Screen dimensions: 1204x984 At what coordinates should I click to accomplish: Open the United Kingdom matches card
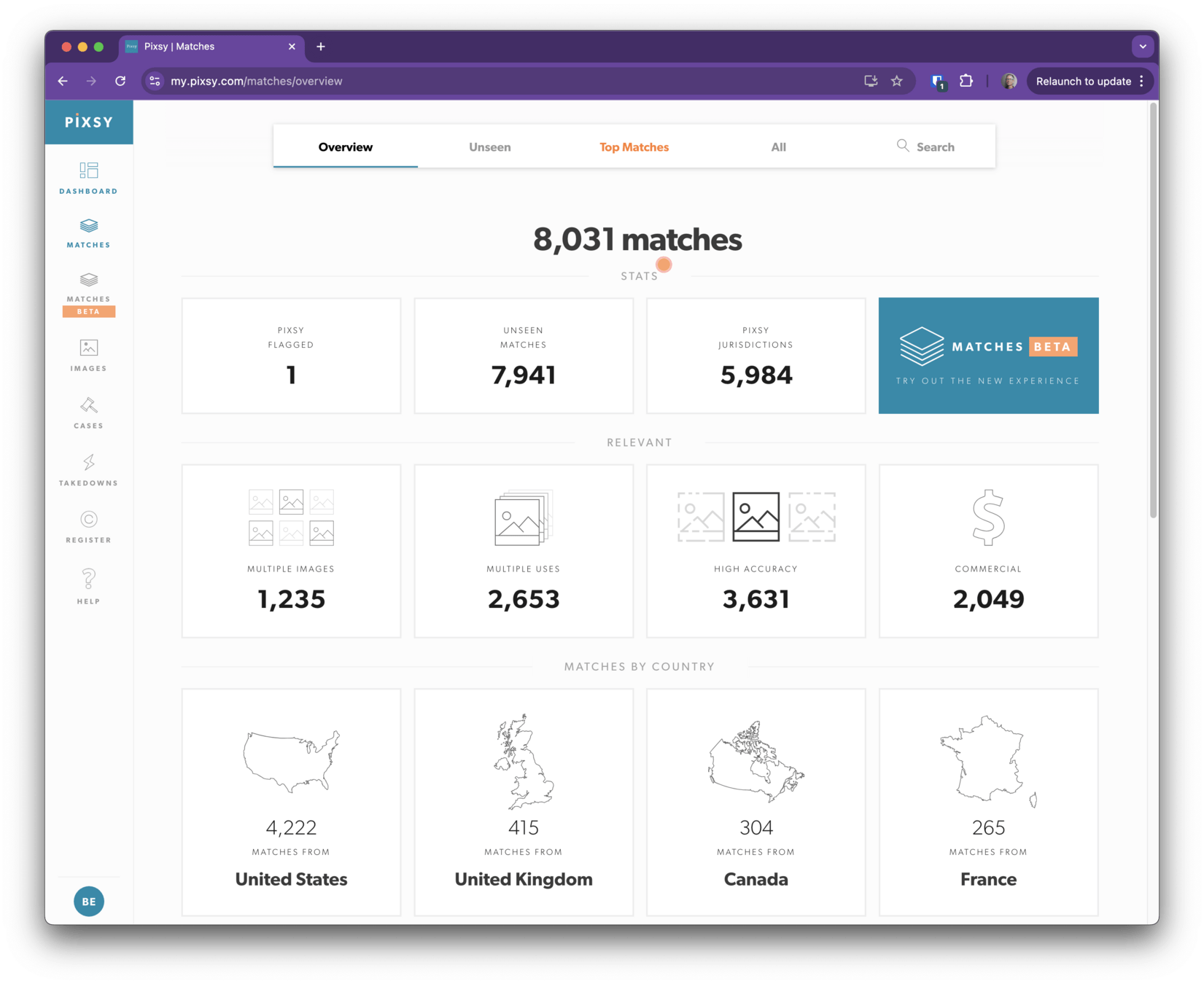(524, 802)
